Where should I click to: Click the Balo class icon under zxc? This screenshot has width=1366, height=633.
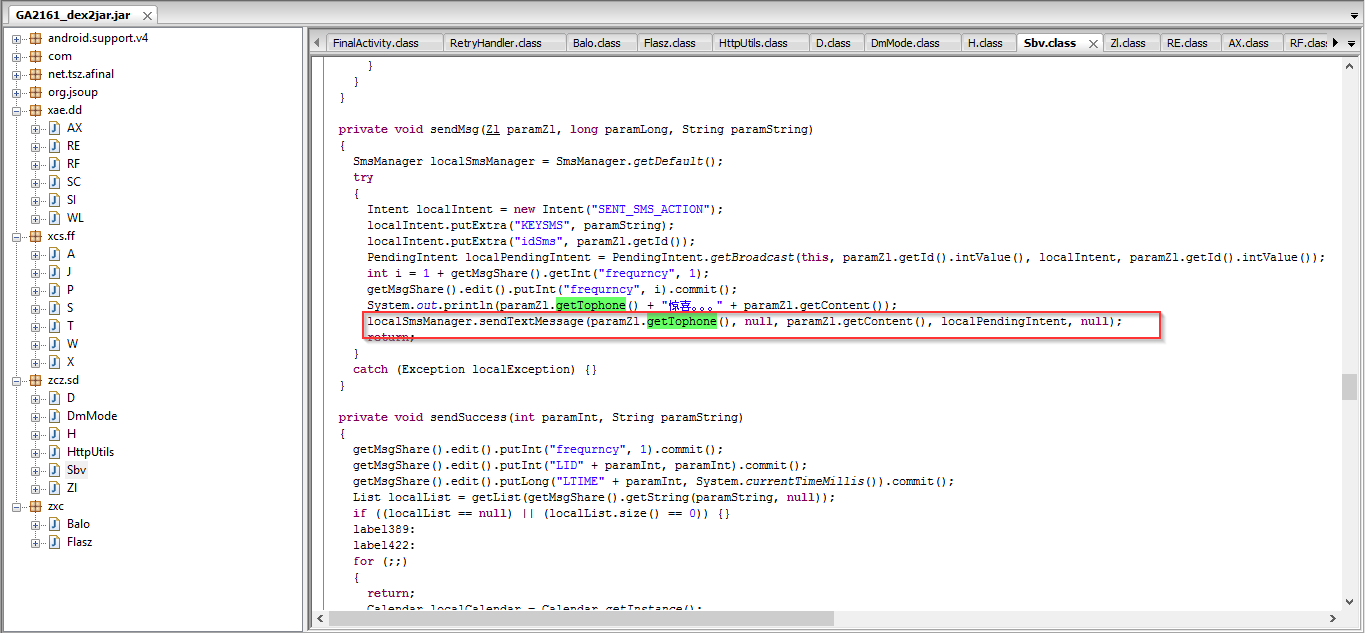pyautogui.click(x=54, y=524)
